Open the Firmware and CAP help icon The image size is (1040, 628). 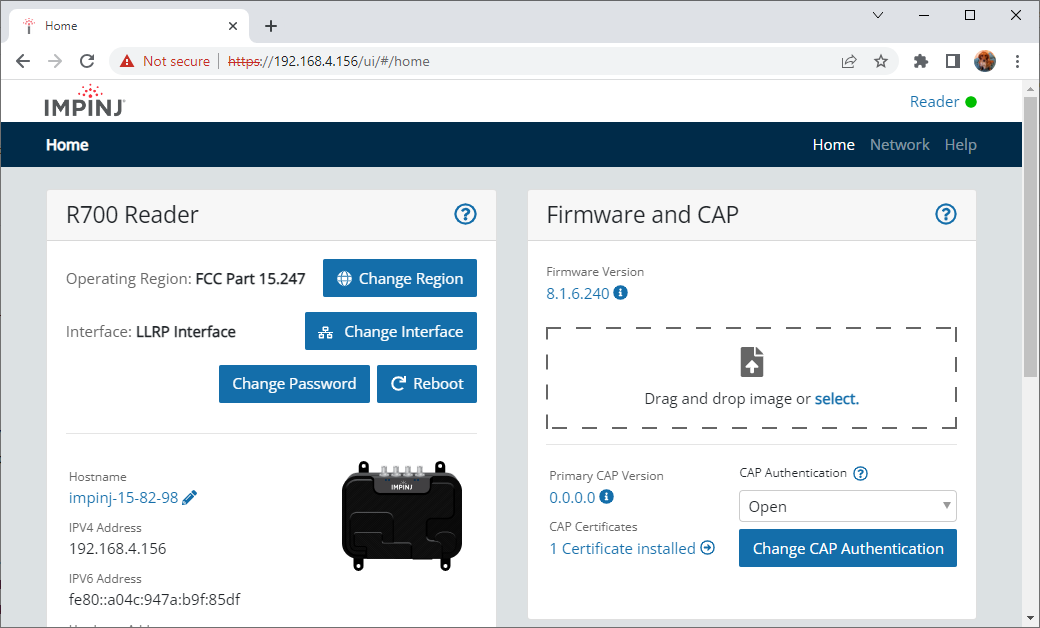[x=946, y=214]
